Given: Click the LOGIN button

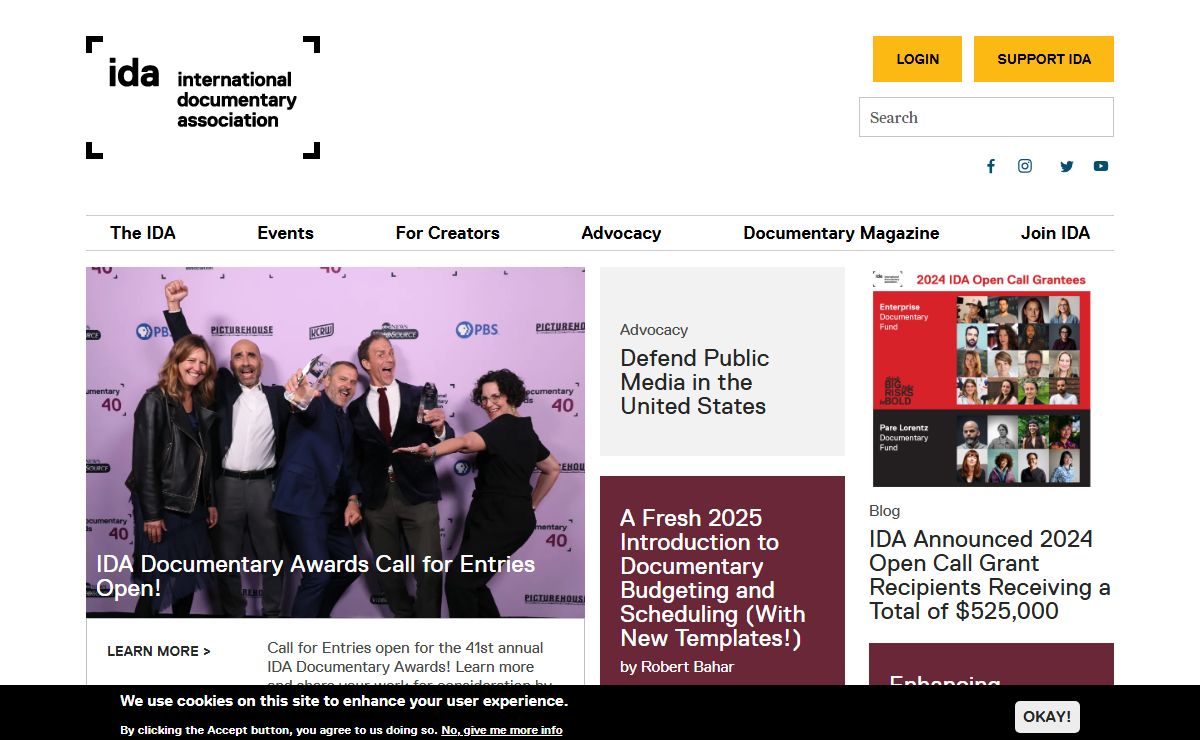Looking at the screenshot, I should point(917,59).
